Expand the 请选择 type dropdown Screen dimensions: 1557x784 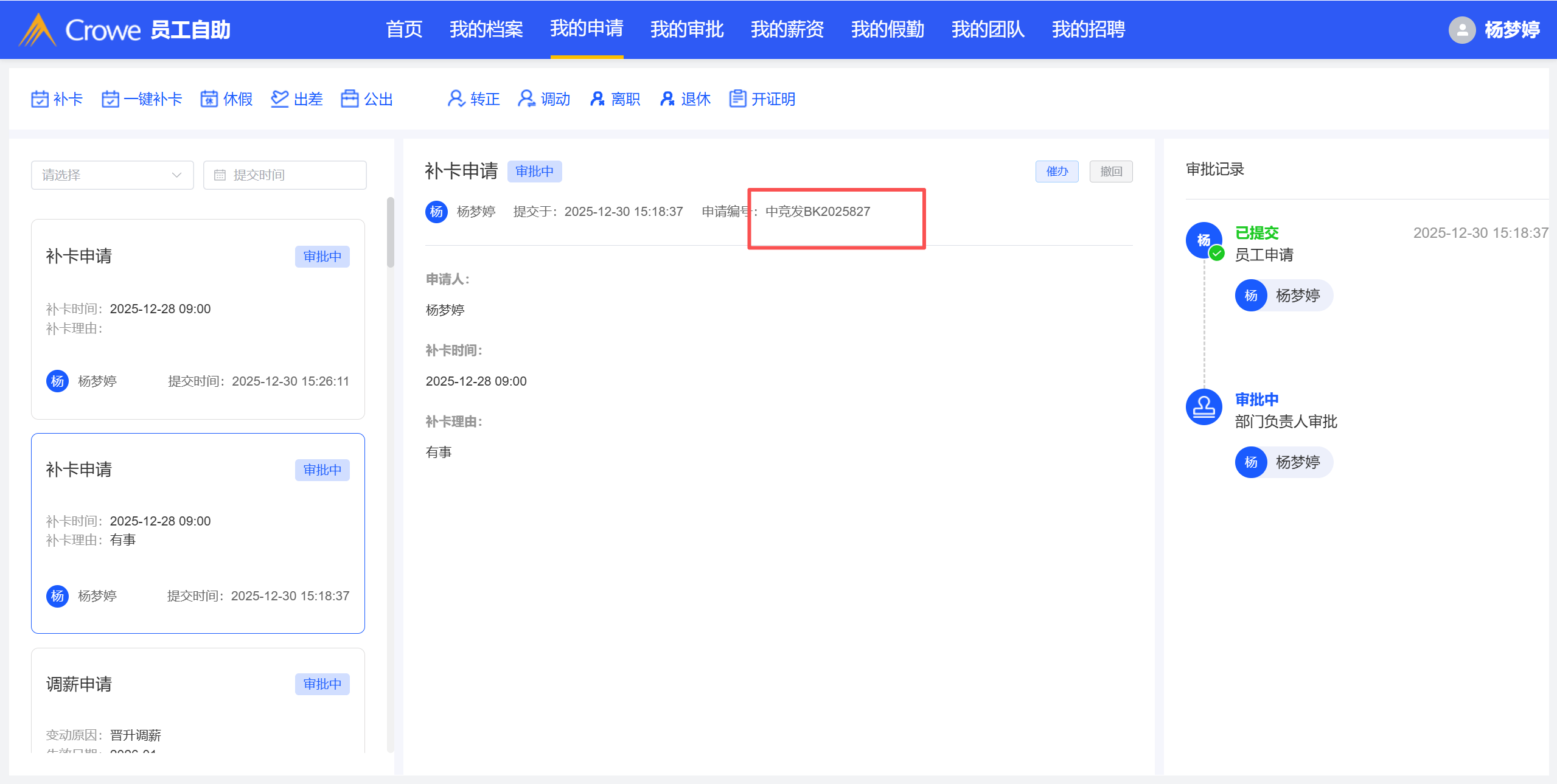(x=112, y=175)
